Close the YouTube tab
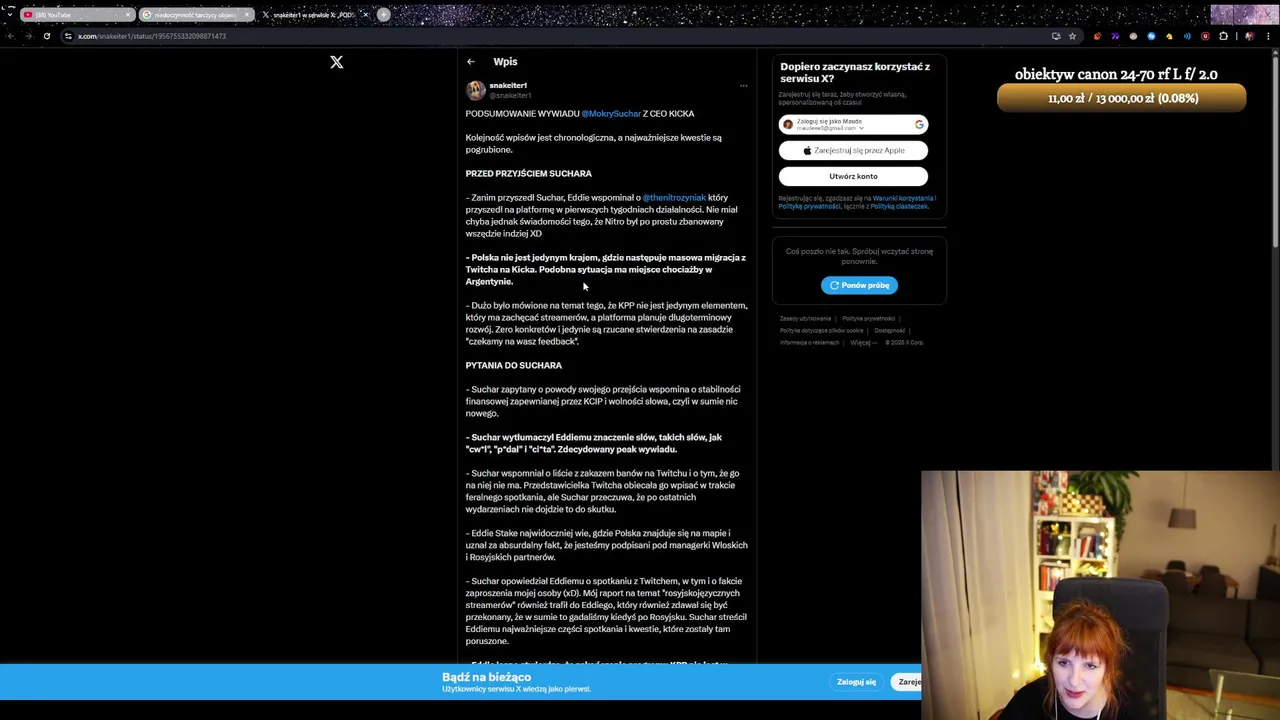This screenshot has width=1280, height=720. tap(128, 15)
